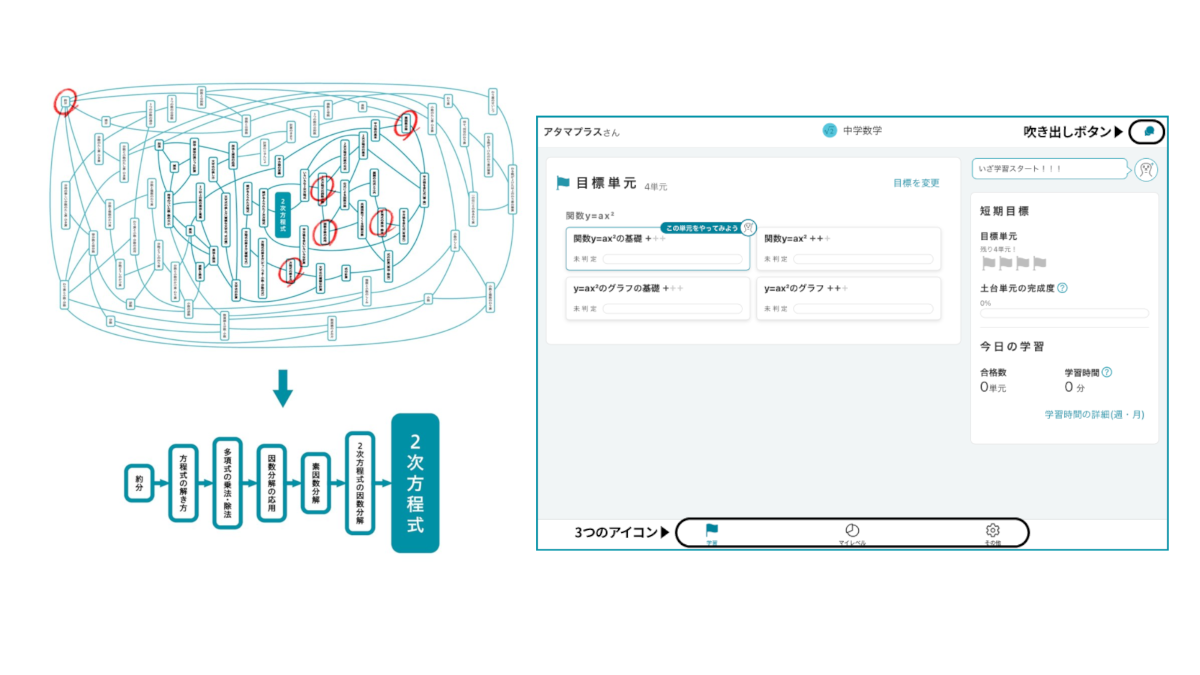The image size is (1200, 675).
Task: Click the speech bubble button in header
Action: pos(1149,132)
